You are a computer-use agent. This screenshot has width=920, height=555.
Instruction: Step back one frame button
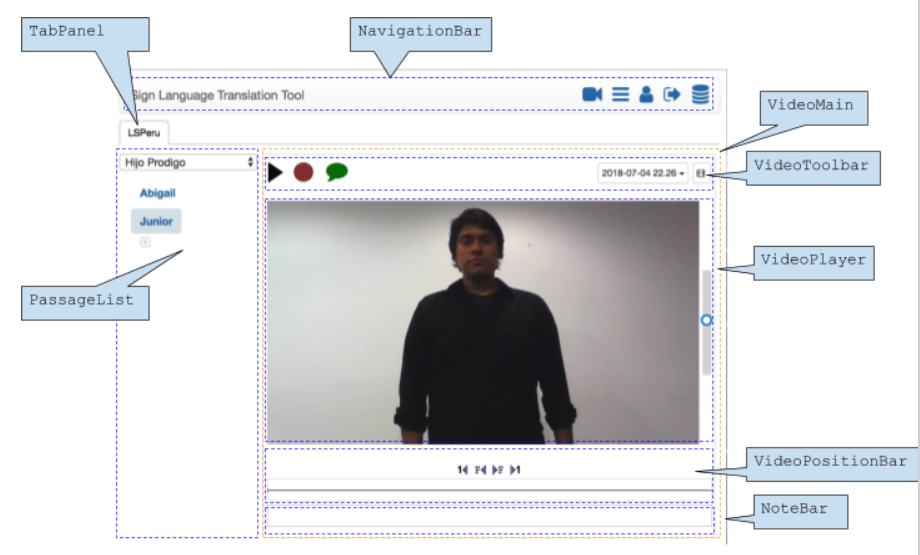coord(480,469)
